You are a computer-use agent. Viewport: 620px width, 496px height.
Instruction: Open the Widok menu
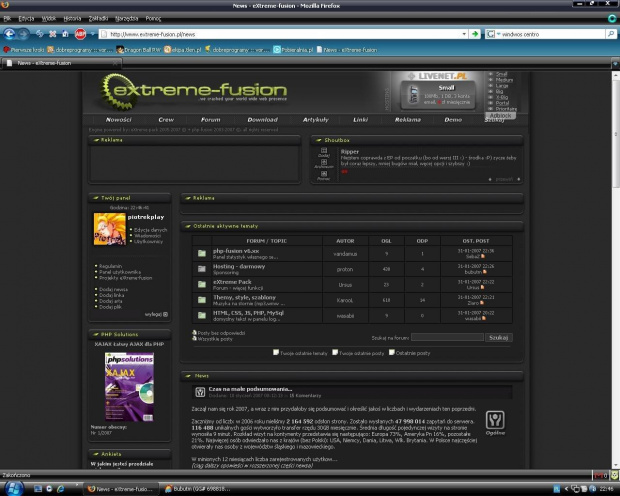[x=49, y=19]
